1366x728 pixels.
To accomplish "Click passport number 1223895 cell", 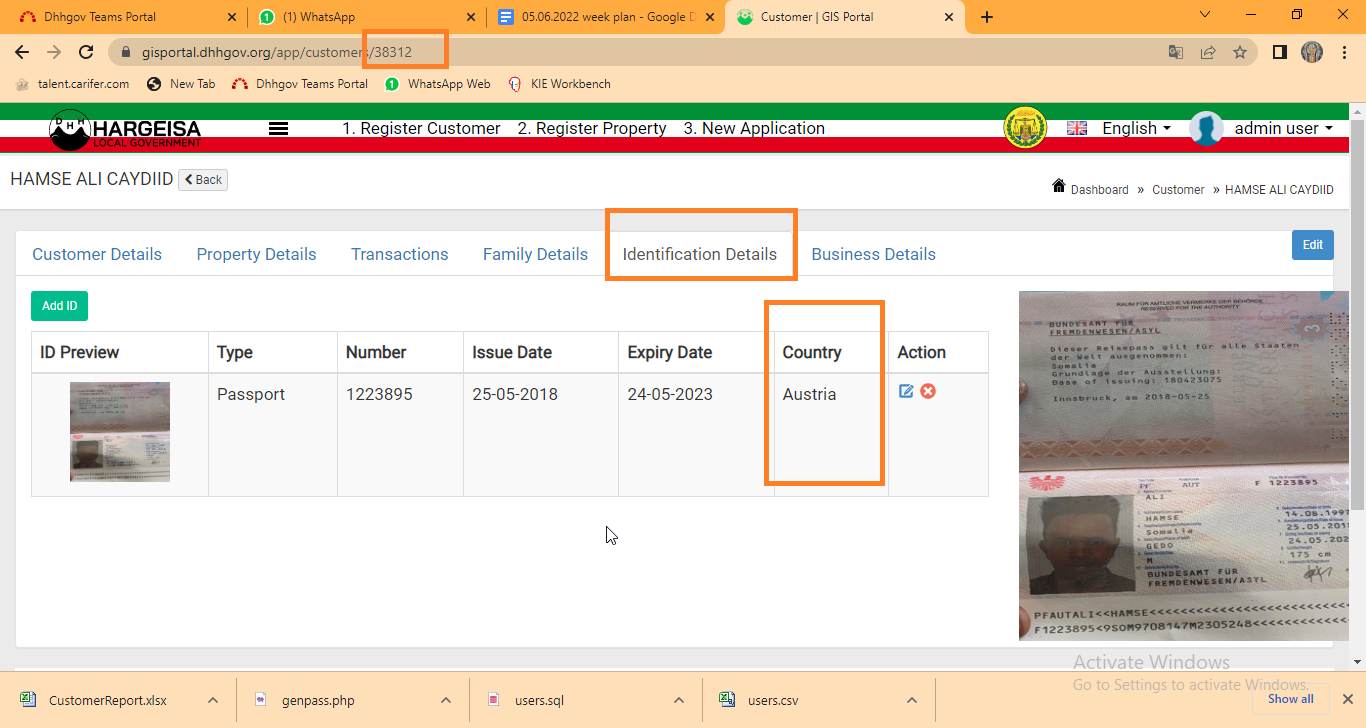I will 401,435.
